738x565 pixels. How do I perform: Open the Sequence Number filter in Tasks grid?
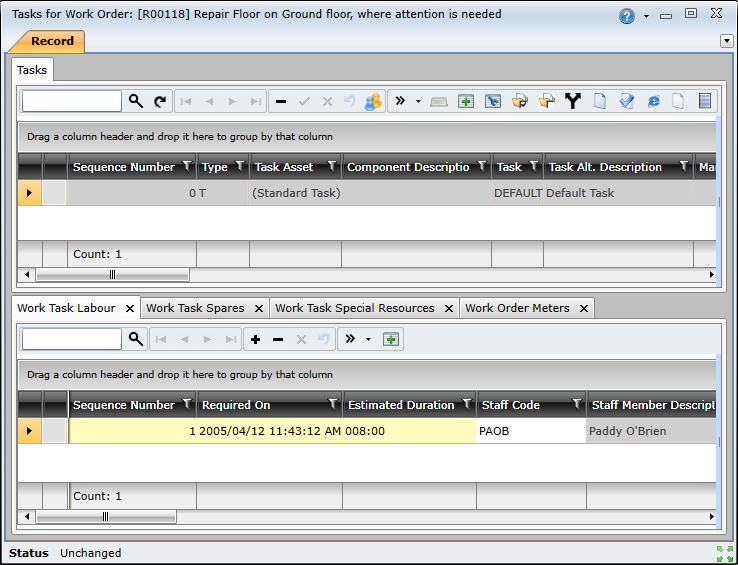pyautogui.click(x=186, y=167)
